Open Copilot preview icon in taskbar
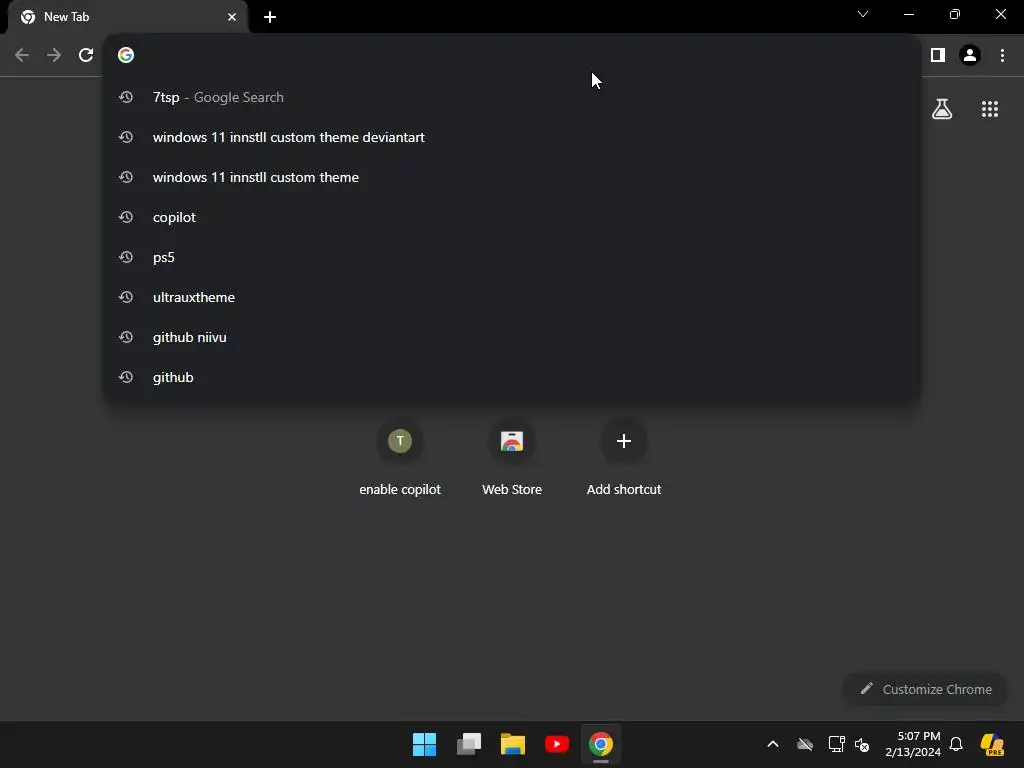1024x768 pixels. pos(992,744)
